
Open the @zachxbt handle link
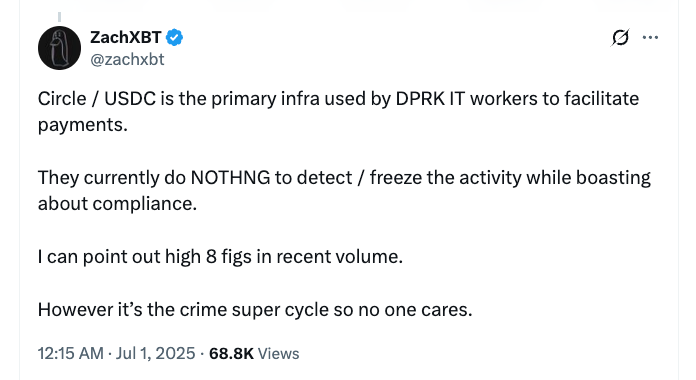(127, 59)
